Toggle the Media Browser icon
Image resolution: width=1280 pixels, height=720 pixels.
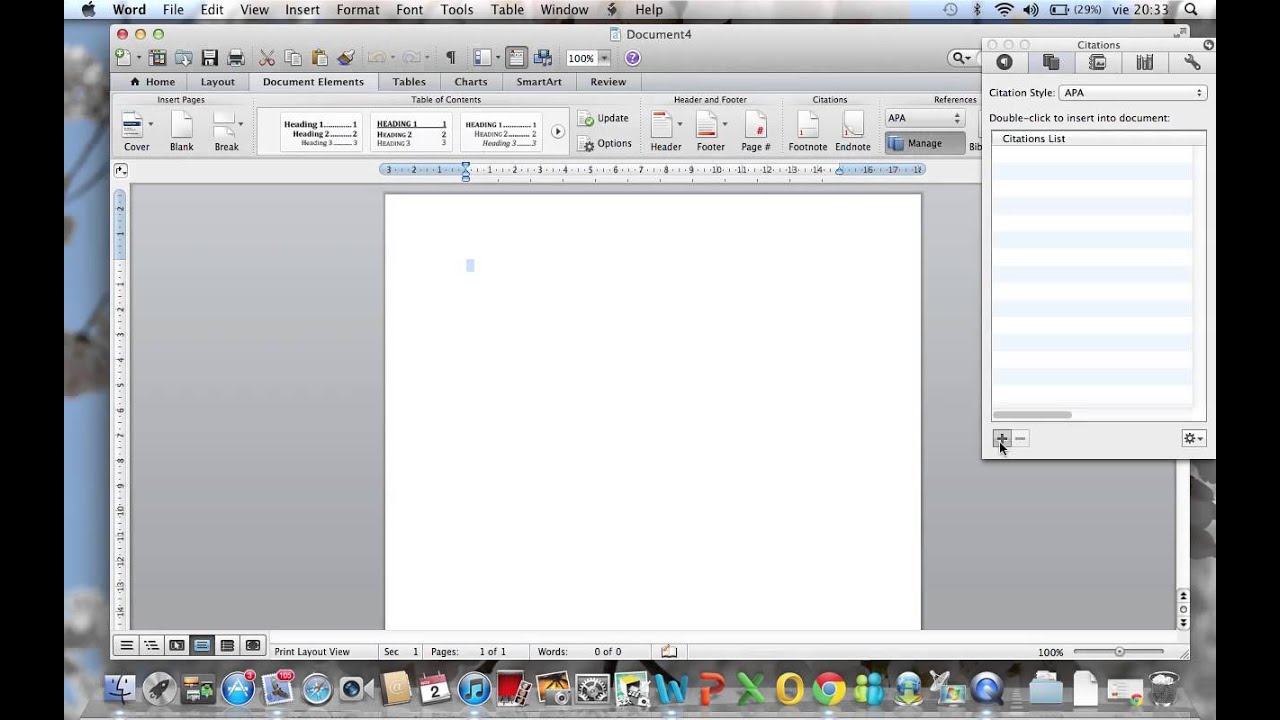(x=543, y=58)
